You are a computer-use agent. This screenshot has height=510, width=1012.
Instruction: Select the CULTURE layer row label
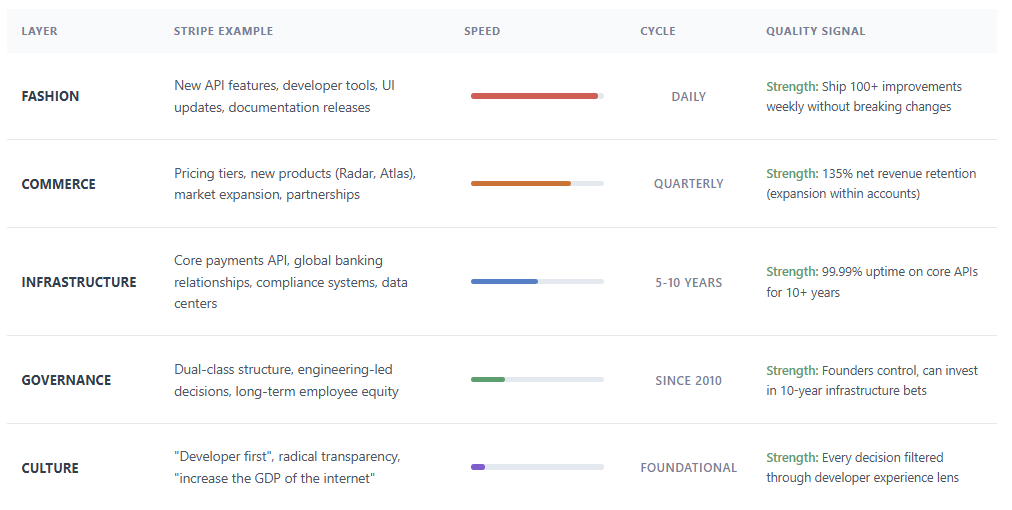pos(50,468)
